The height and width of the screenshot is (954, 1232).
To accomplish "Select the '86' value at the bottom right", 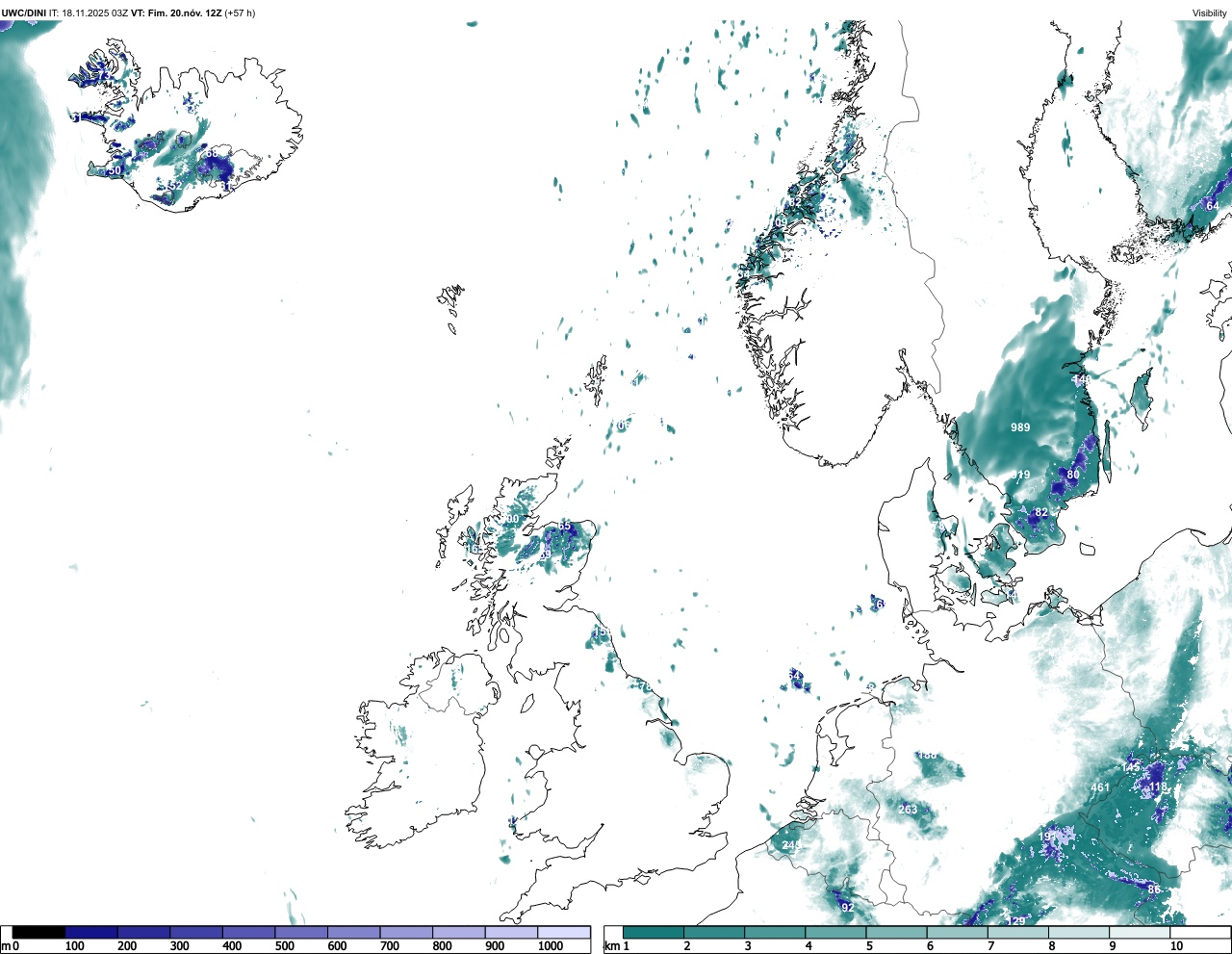I will pyautogui.click(x=1154, y=890).
